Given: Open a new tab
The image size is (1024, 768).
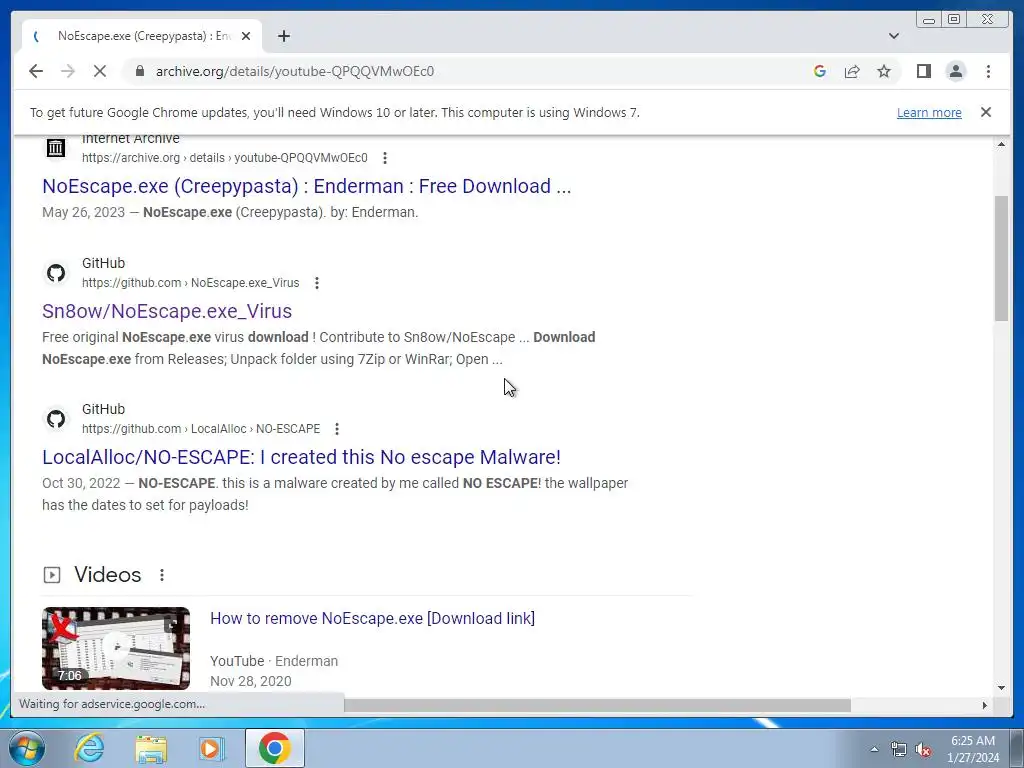Looking at the screenshot, I should 283,36.
